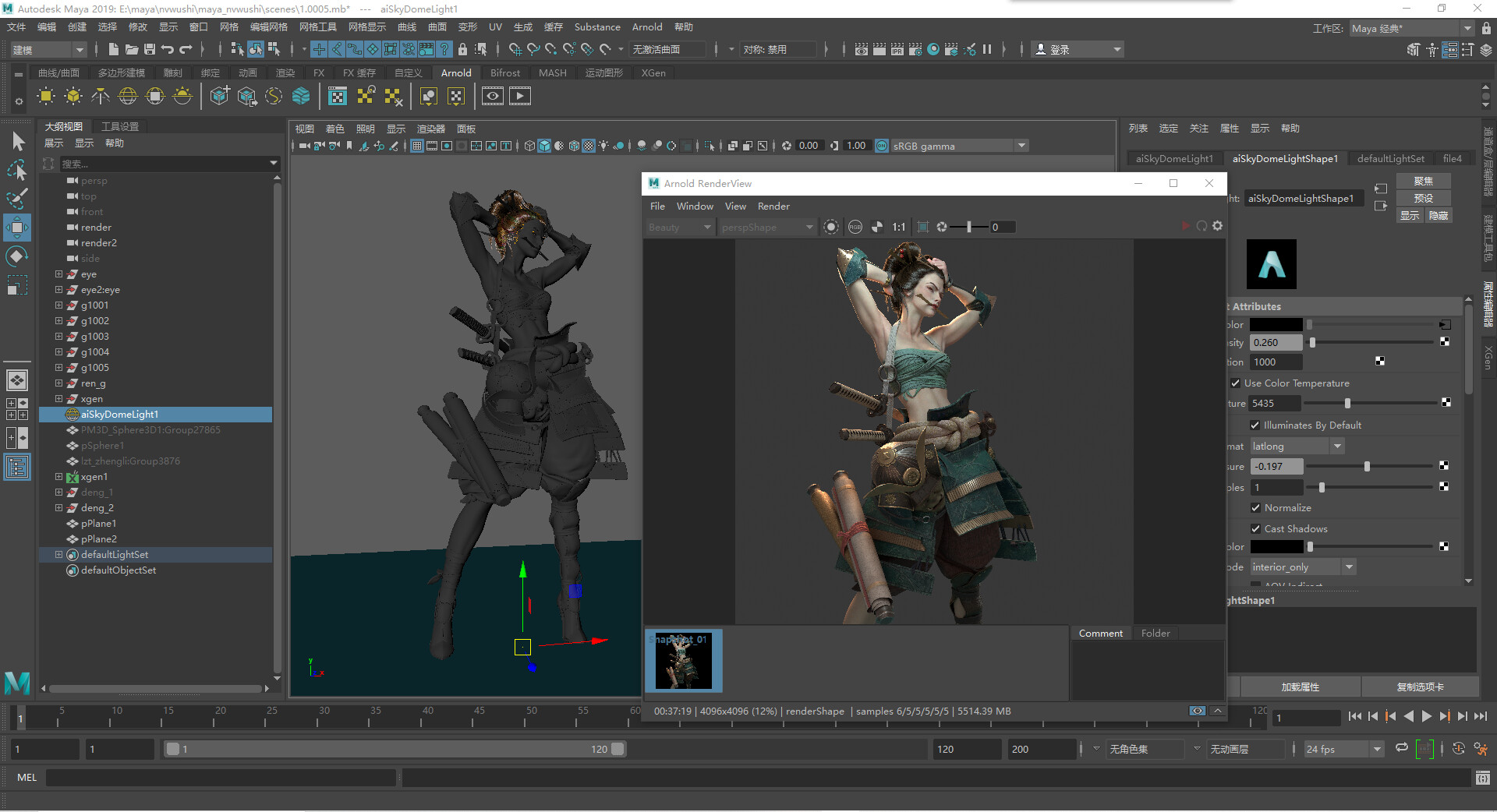Click the 加载属性 button
Screen dimensions: 1497x812
click(x=1300, y=687)
